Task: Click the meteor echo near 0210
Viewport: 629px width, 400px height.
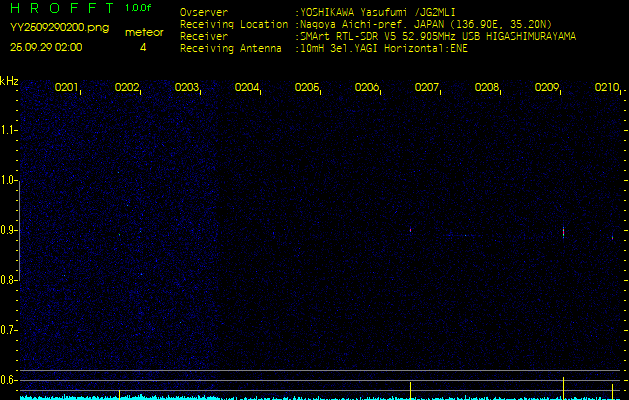Action: tap(613, 238)
